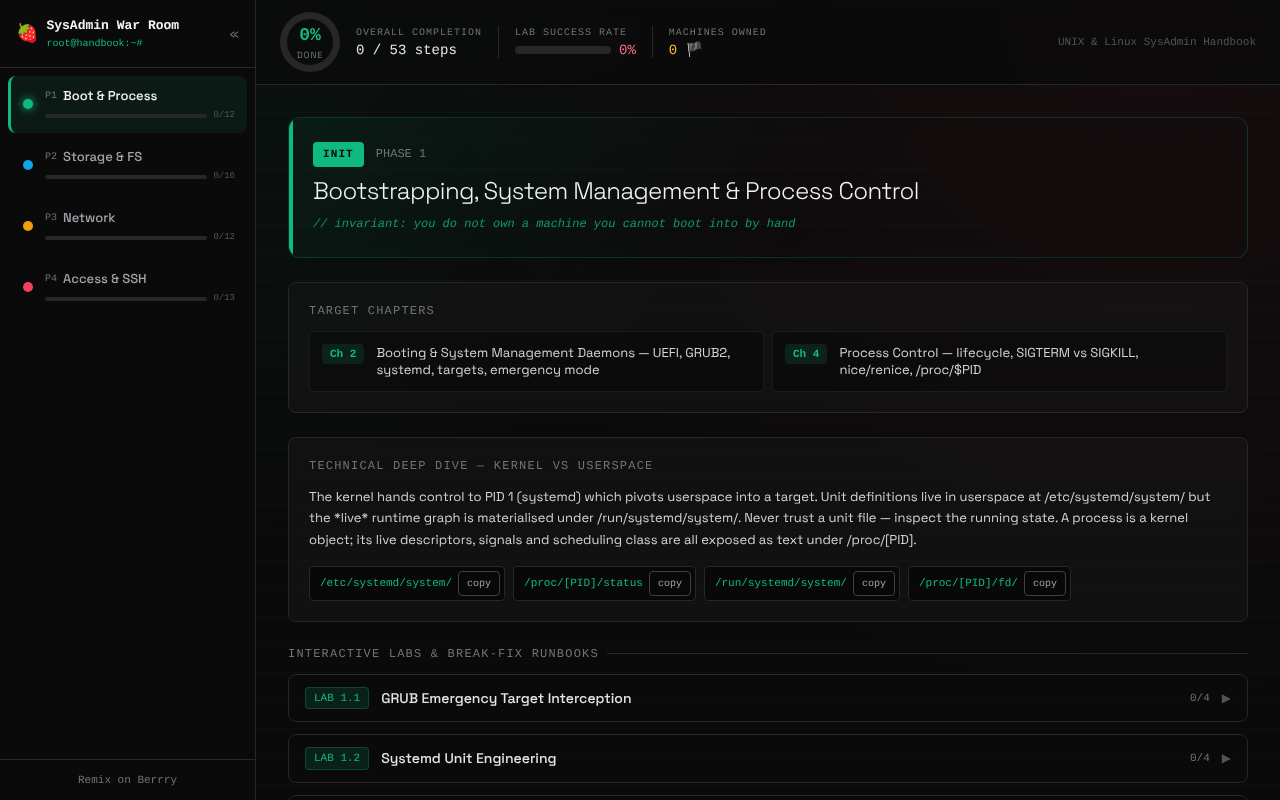Click the 0/16 count under Storage & FS
The width and height of the screenshot is (1280, 800).
click(224, 176)
